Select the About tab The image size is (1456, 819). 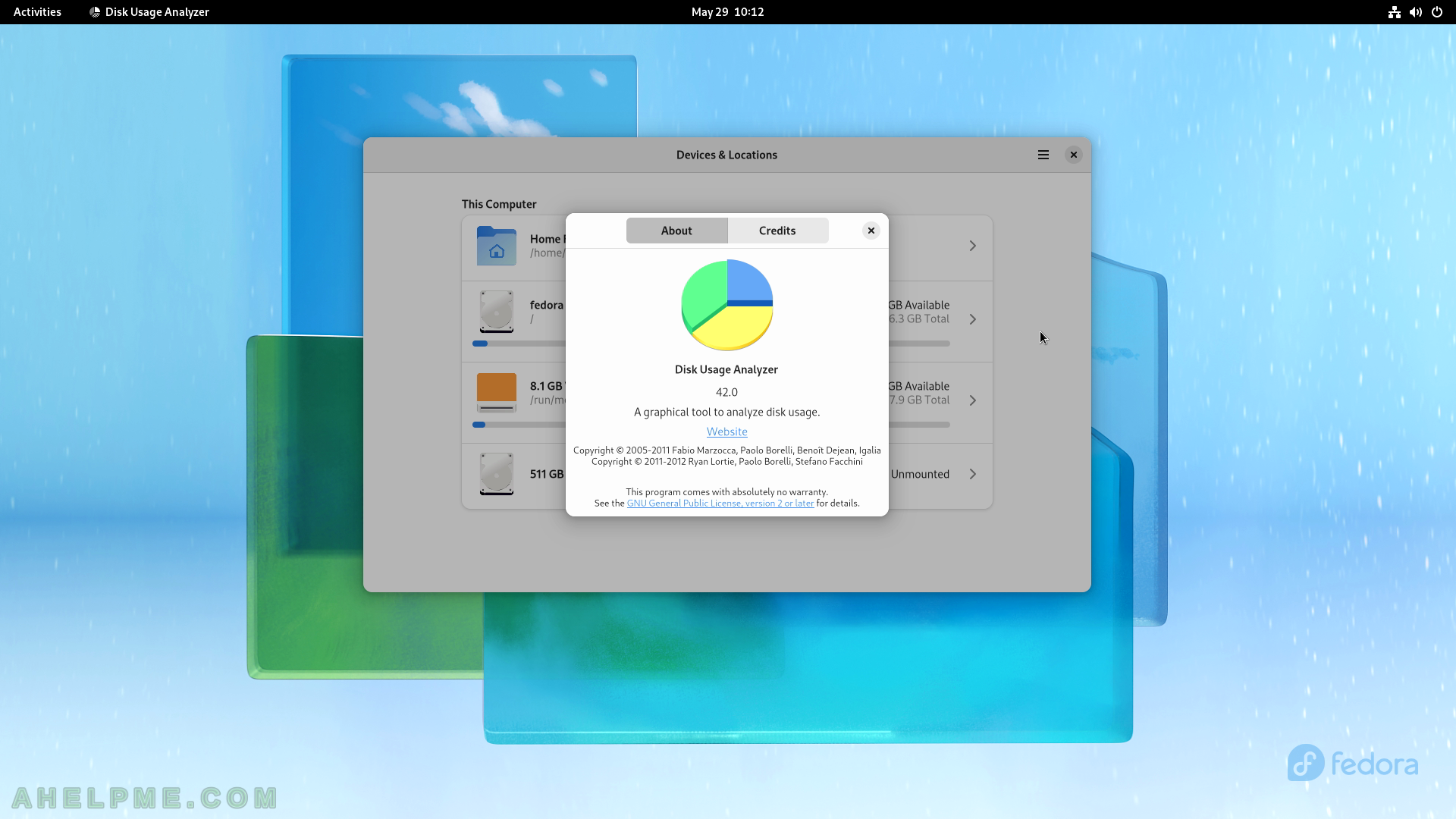tap(676, 231)
